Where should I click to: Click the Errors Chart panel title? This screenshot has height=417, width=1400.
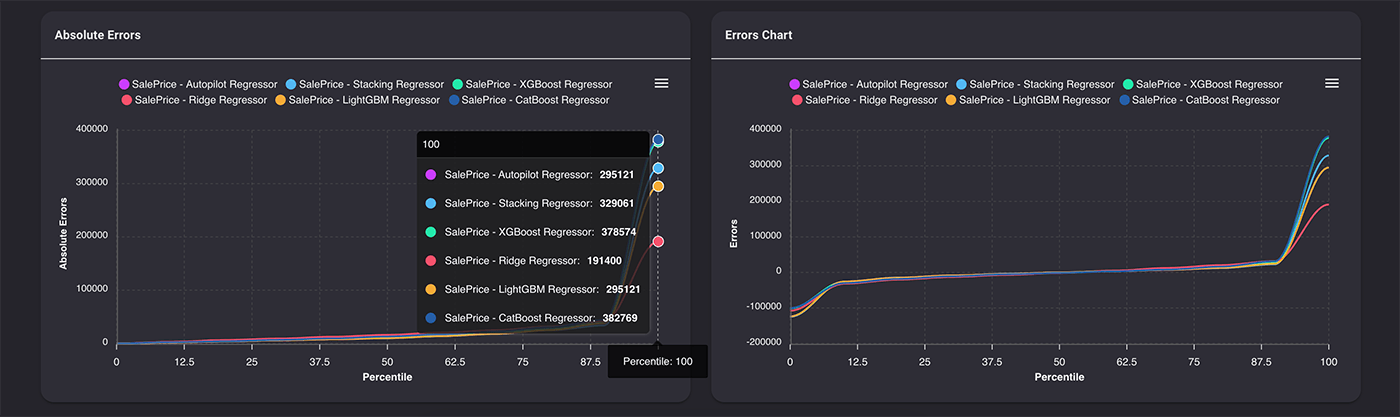point(758,35)
